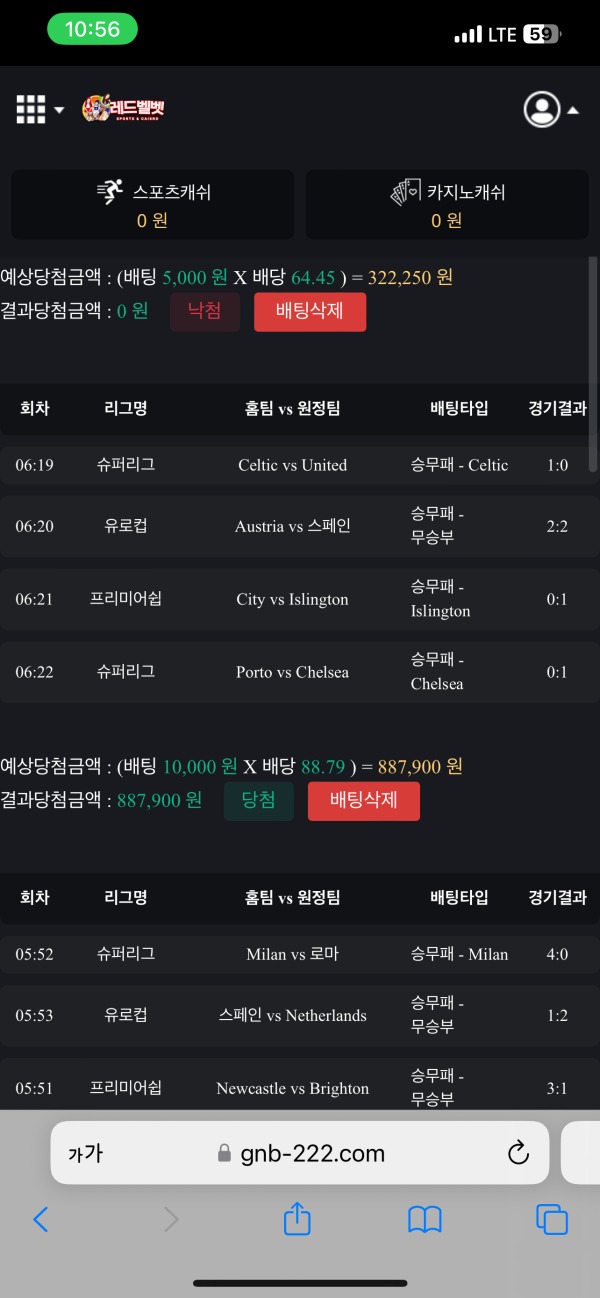600x1298 pixels.
Task: Open Safari bookmarks icon
Action: pyautogui.click(x=424, y=1220)
